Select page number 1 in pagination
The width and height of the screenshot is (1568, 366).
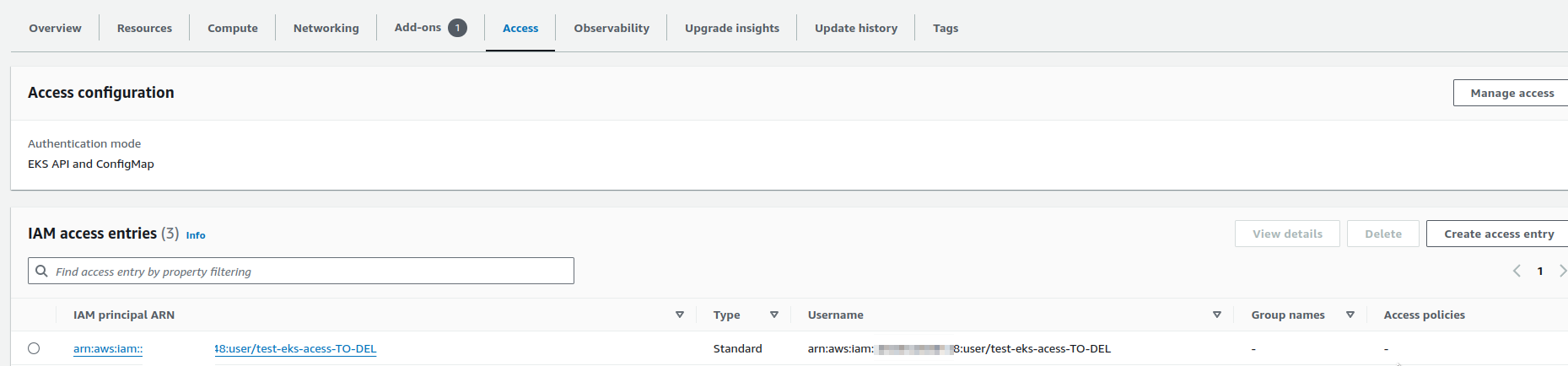click(1540, 271)
